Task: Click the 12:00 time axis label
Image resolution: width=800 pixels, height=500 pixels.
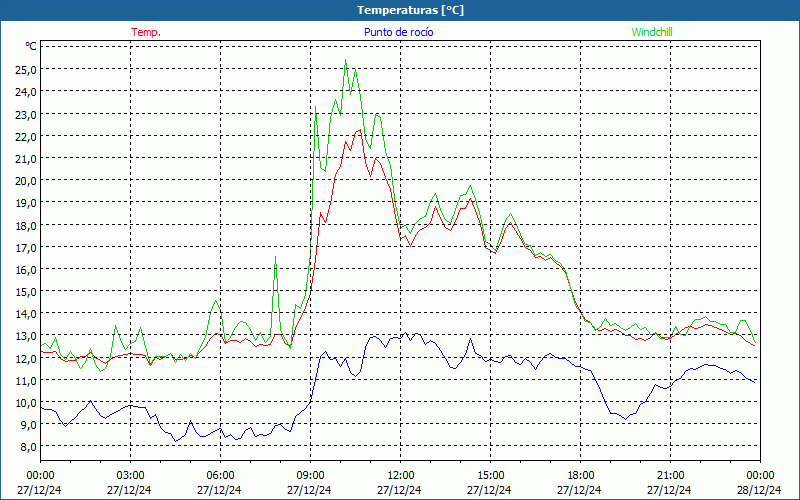Action: click(401, 476)
